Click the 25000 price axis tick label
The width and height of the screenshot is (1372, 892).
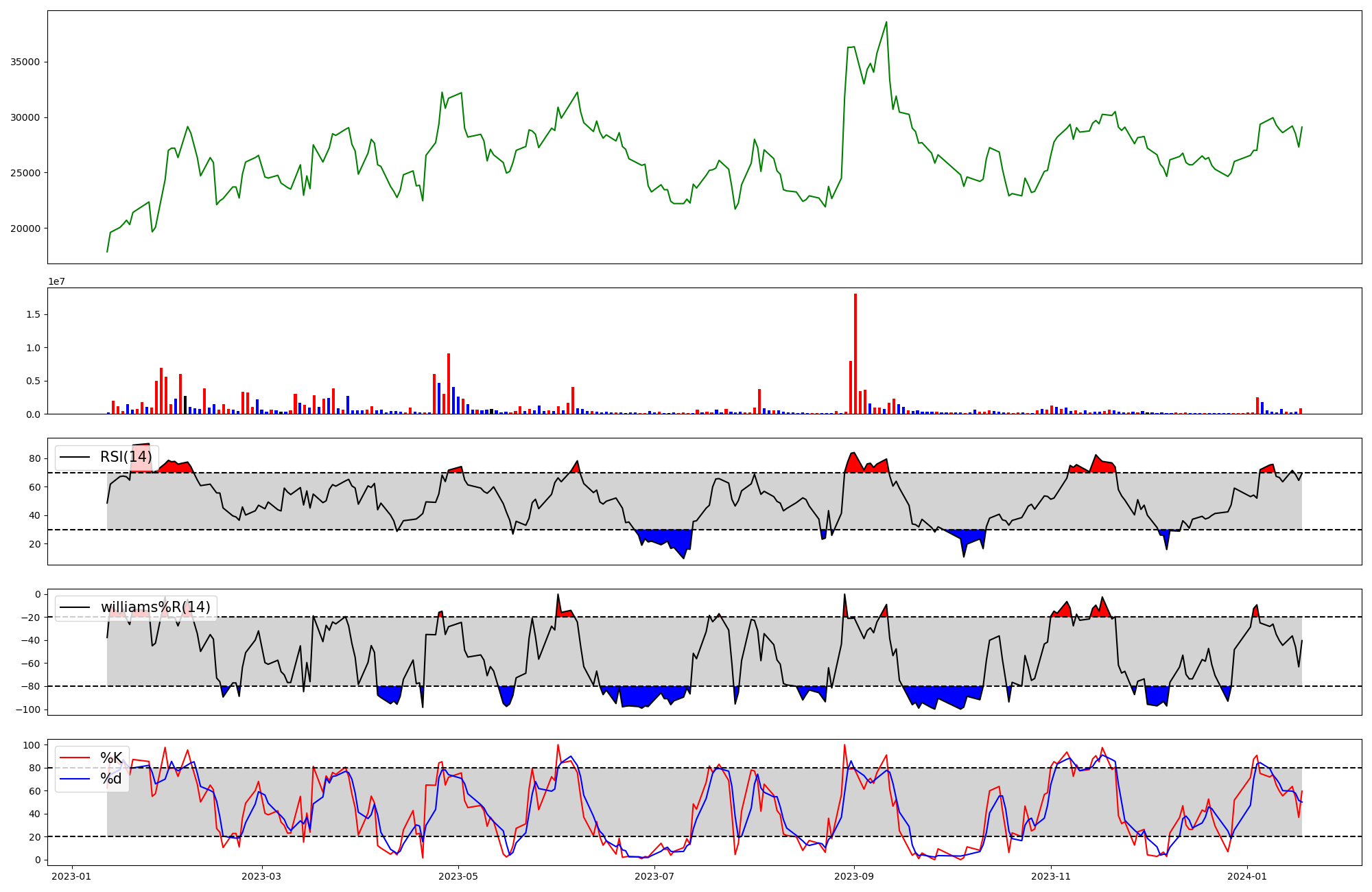point(25,173)
